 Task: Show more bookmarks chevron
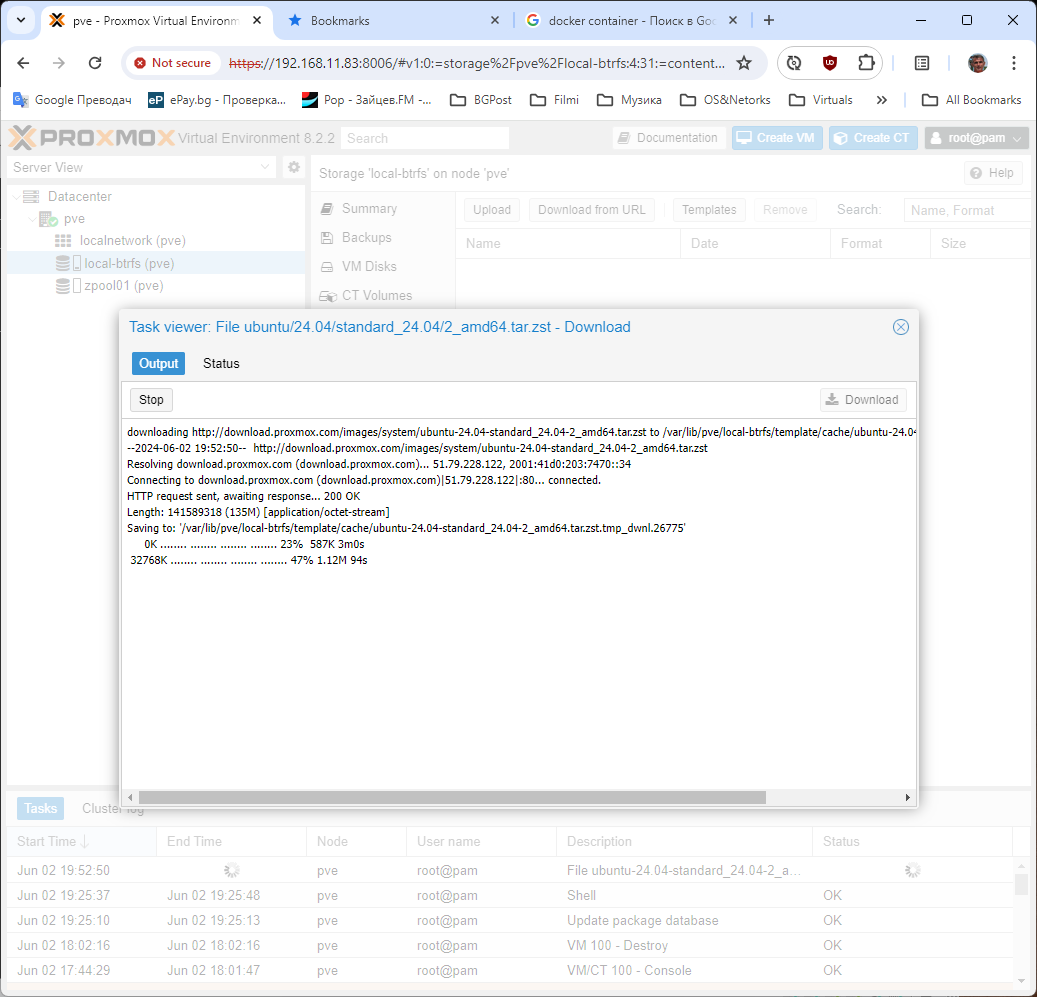(x=881, y=100)
